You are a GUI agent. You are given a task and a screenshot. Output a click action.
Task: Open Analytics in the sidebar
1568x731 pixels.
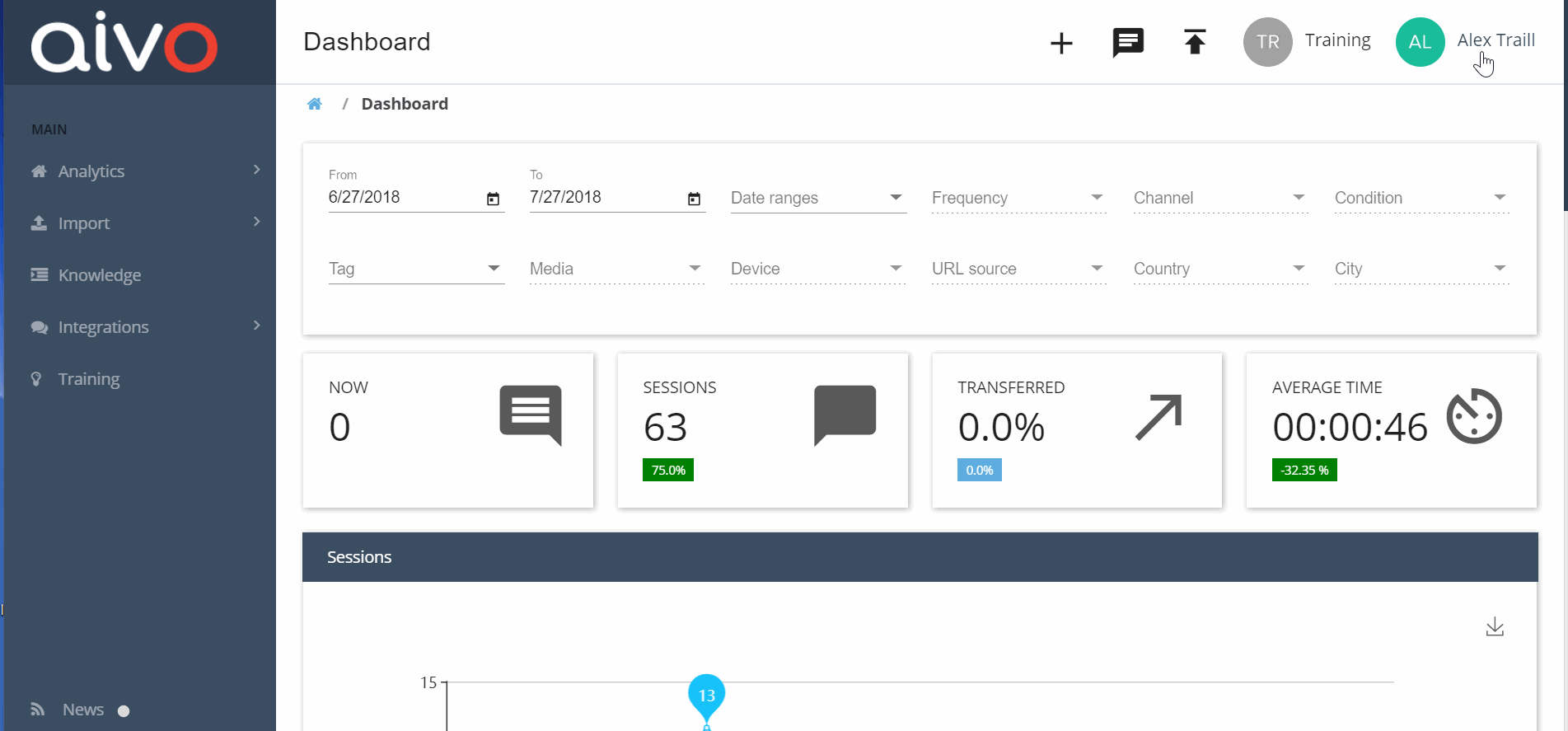91,171
